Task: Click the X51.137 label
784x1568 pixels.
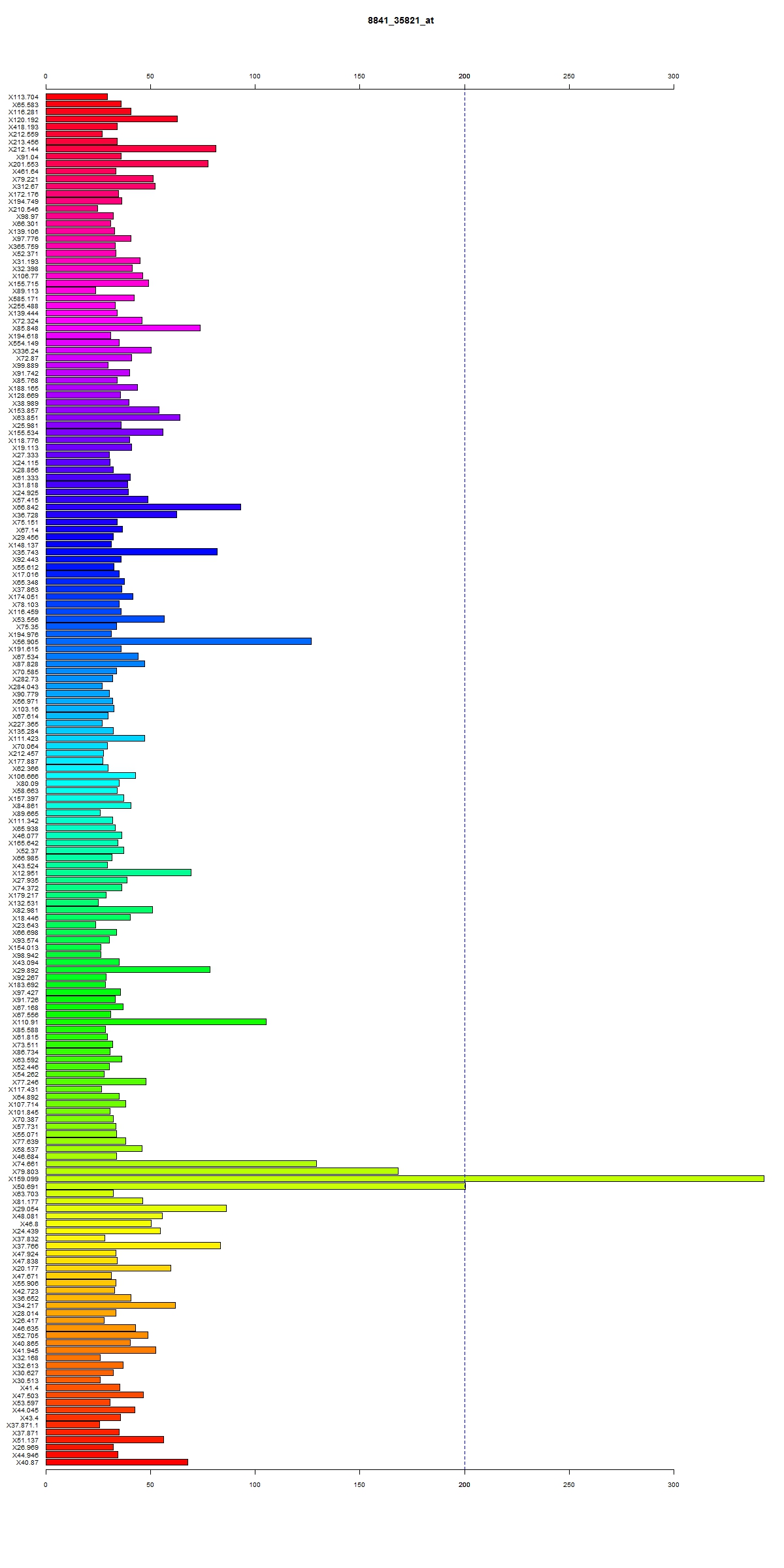Action: click(25, 1440)
